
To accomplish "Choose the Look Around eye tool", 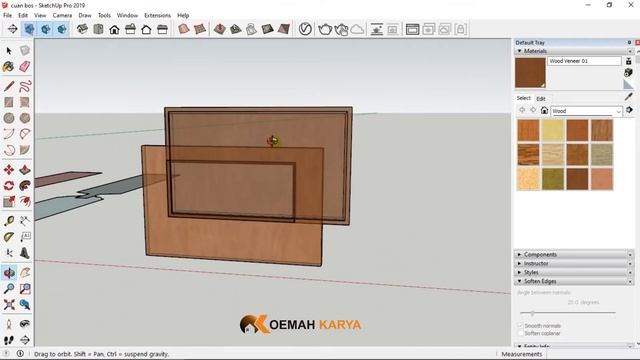I will (25, 324).
